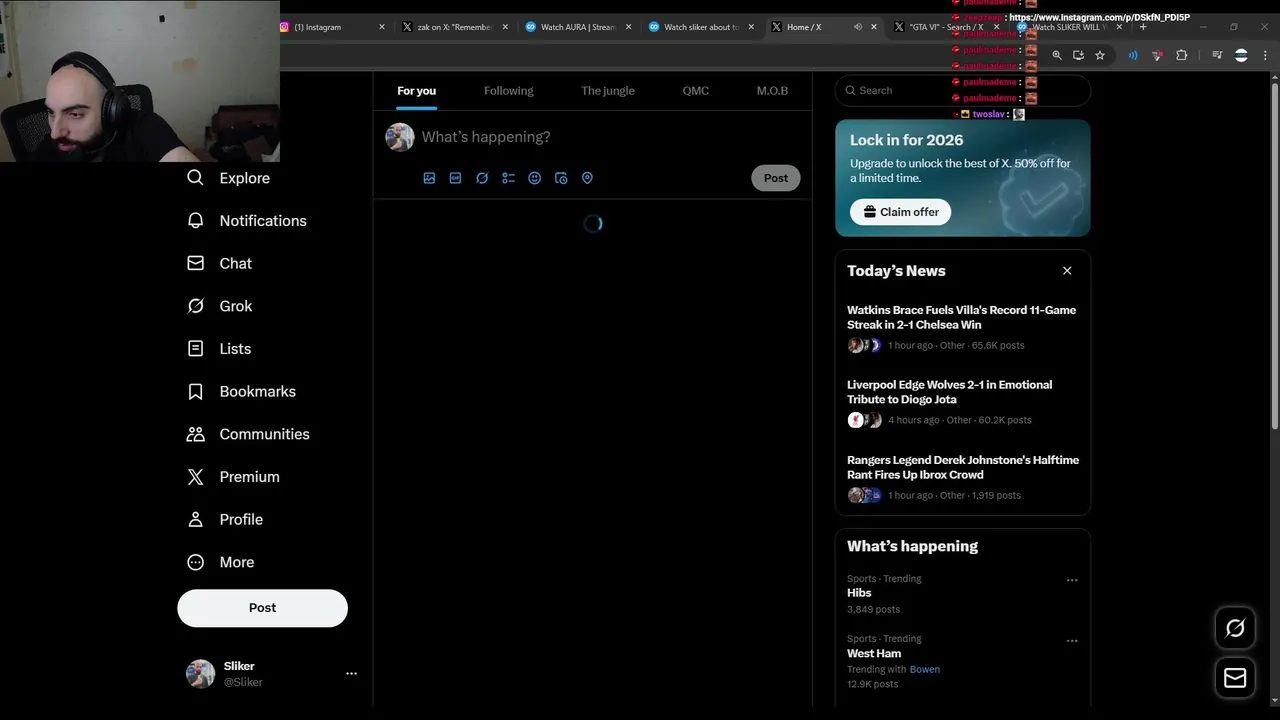The height and width of the screenshot is (720, 1280).
Task: Open the floating Grok button at bottom right
Action: (x=1235, y=628)
